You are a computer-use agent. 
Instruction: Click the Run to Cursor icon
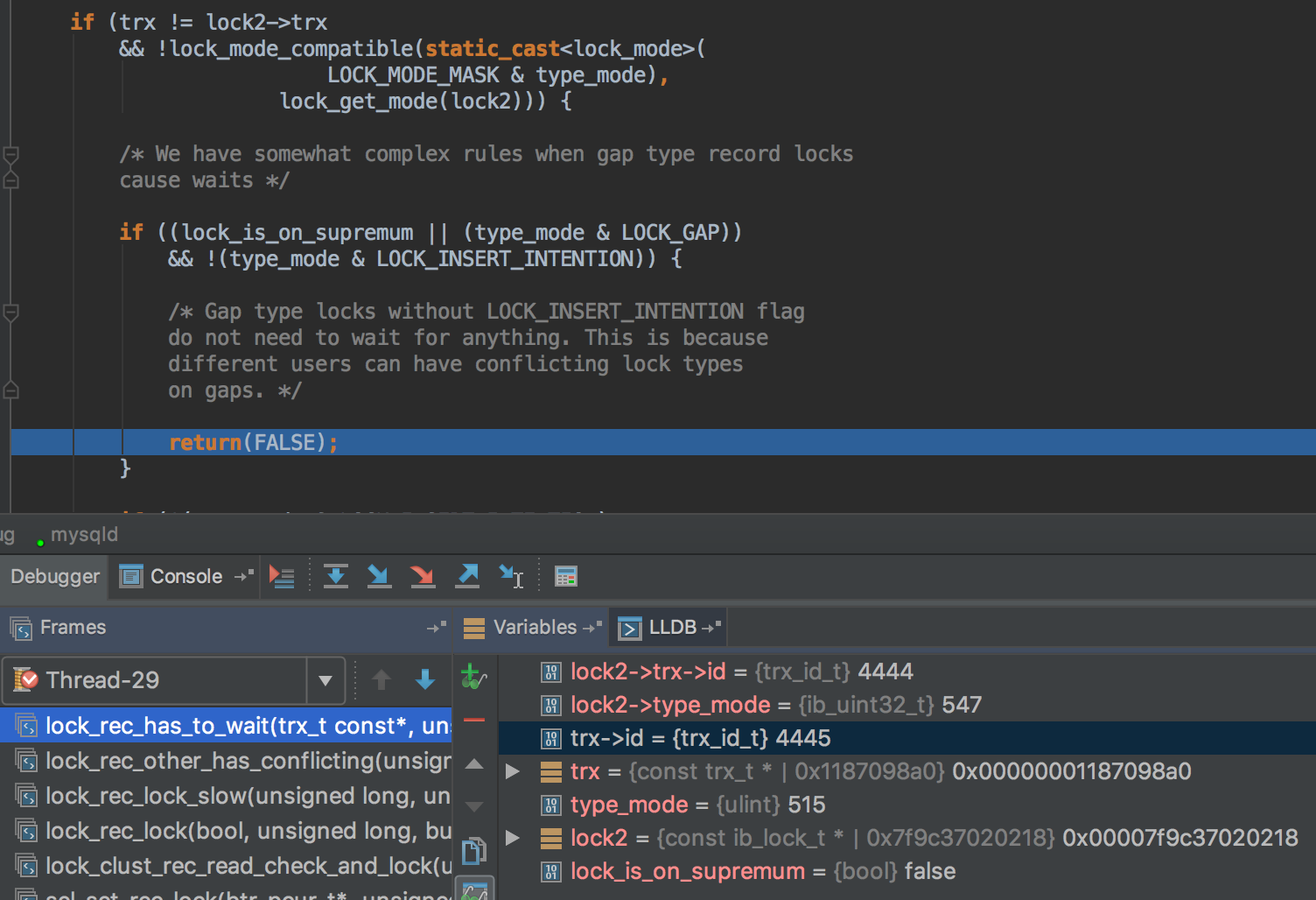tap(511, 576)
